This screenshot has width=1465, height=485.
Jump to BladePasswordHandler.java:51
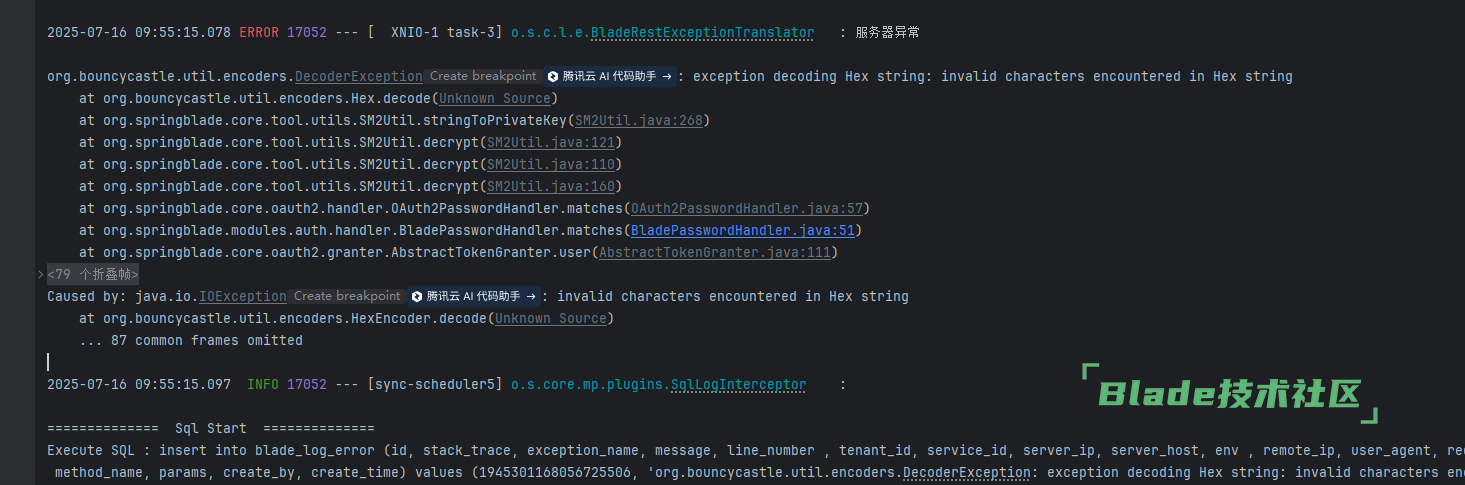coord(743,230)
